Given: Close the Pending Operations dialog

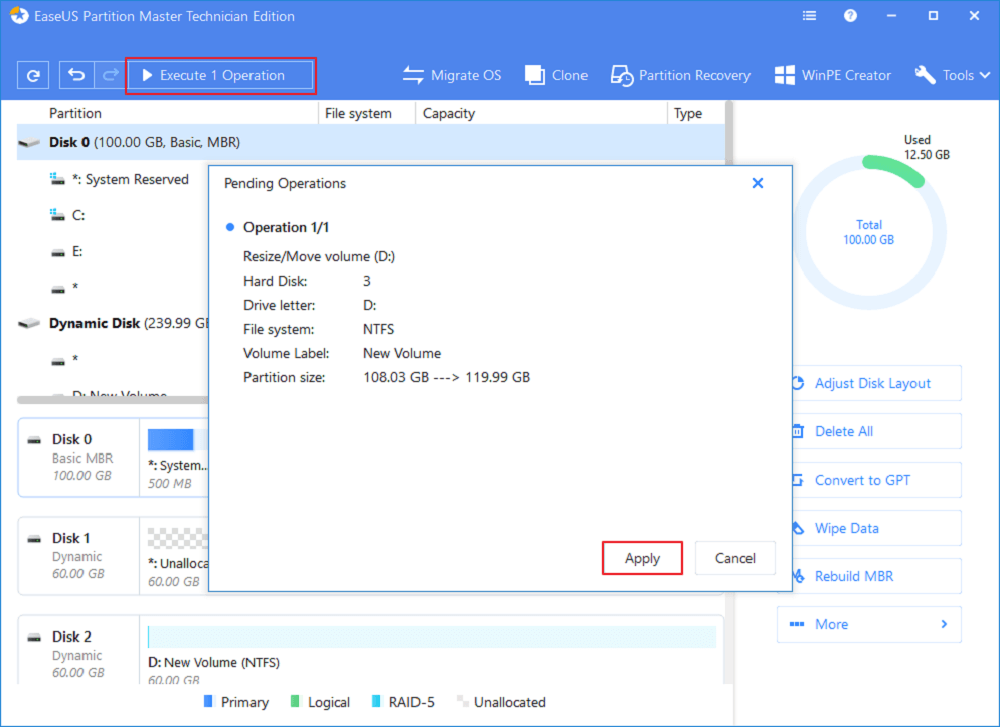Looking at the screenshot, I should 758,183.
